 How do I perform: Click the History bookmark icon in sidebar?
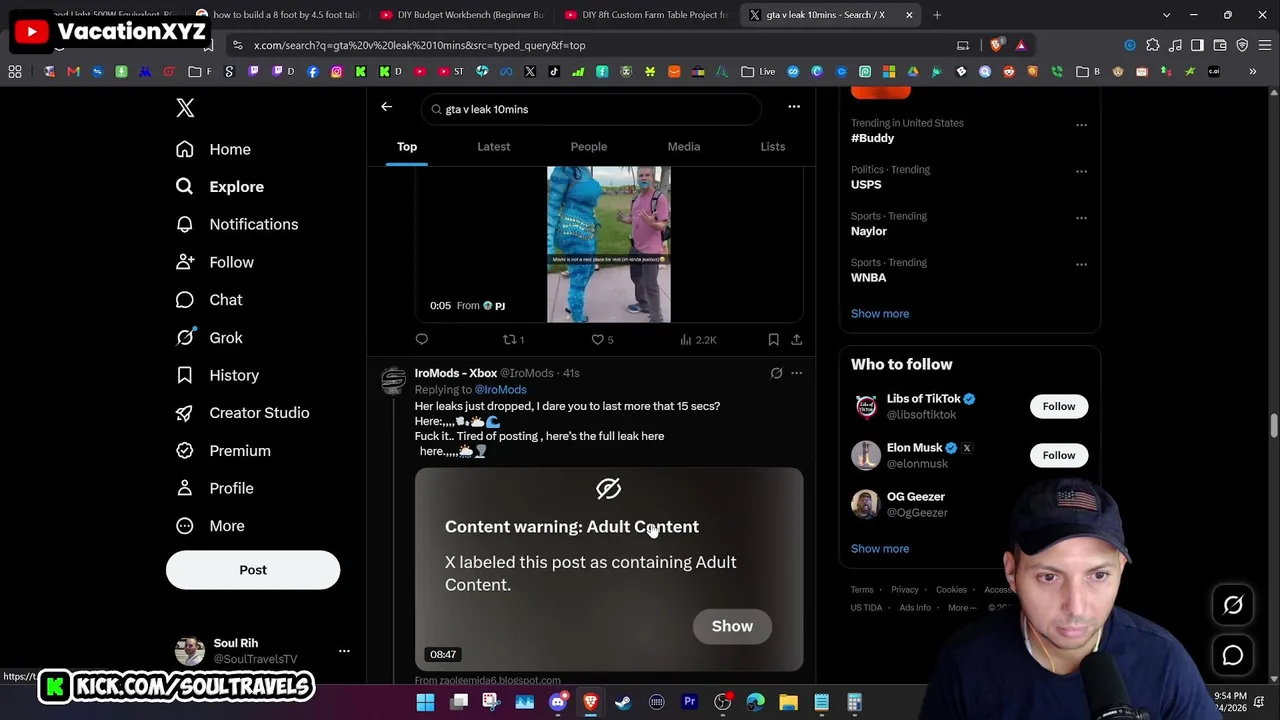point(184,375)
